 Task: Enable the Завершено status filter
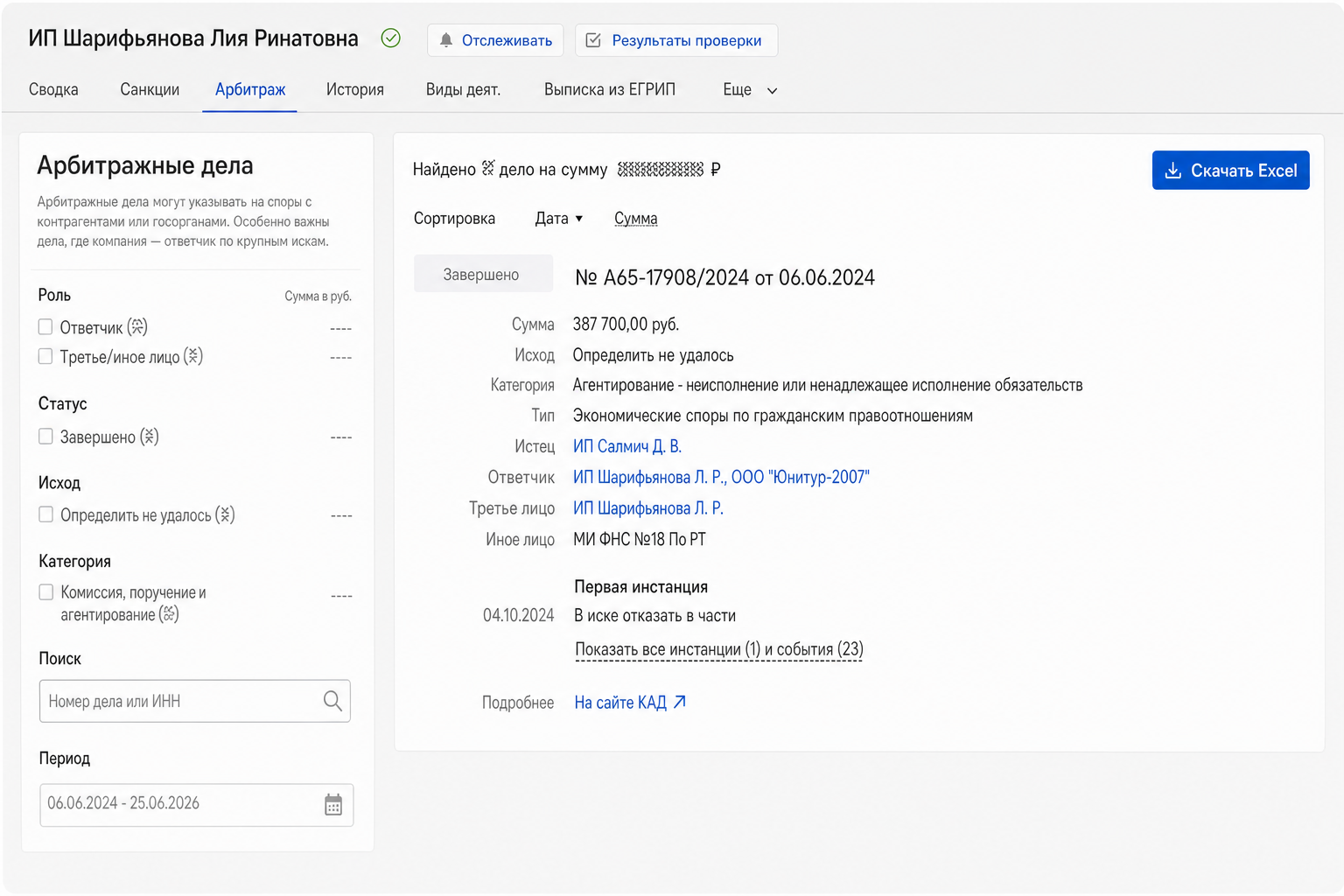coord(45,436)
